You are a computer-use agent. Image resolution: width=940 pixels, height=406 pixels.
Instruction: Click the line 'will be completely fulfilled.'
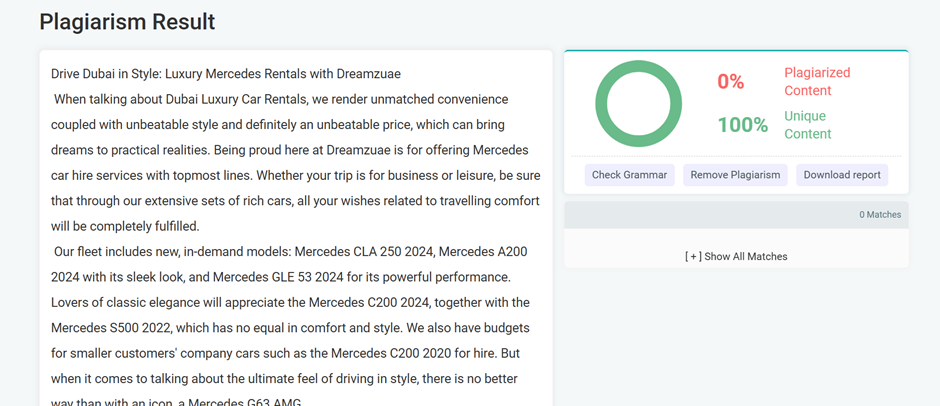(125, 227)
